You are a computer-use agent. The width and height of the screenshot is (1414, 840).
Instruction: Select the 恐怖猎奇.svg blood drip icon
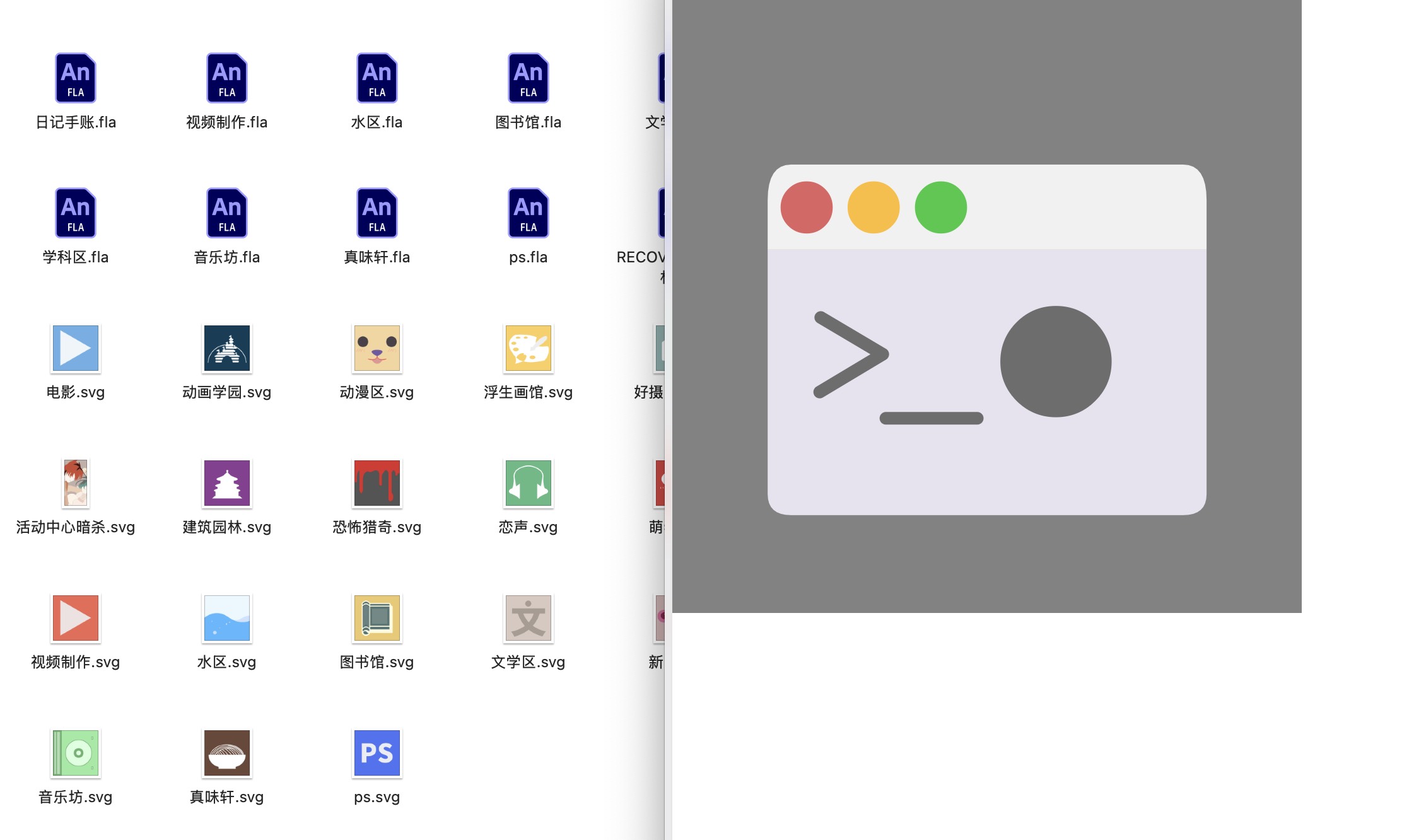point(377,483)
